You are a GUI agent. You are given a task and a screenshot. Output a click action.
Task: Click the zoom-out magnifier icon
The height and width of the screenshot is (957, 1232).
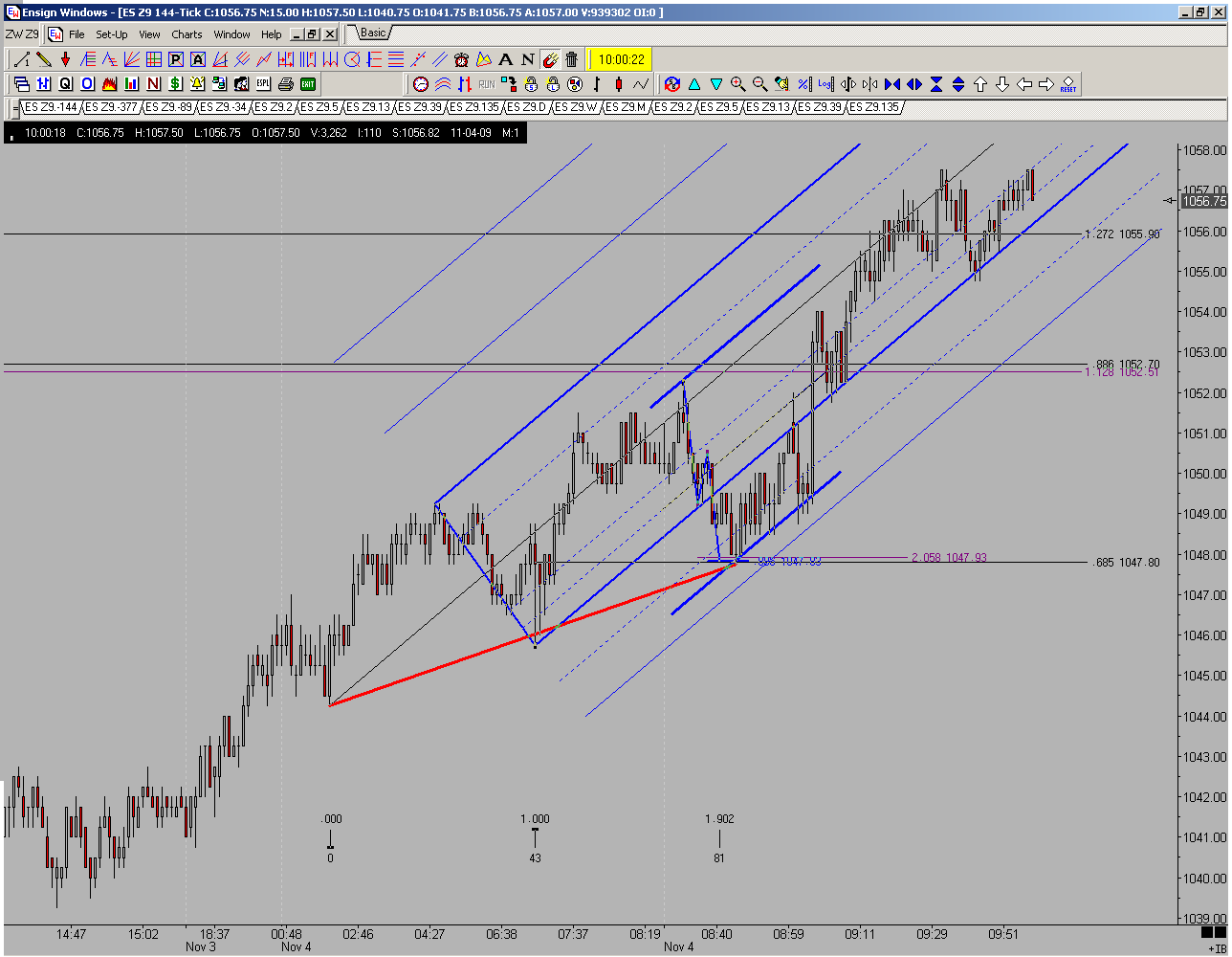[759, 84]
